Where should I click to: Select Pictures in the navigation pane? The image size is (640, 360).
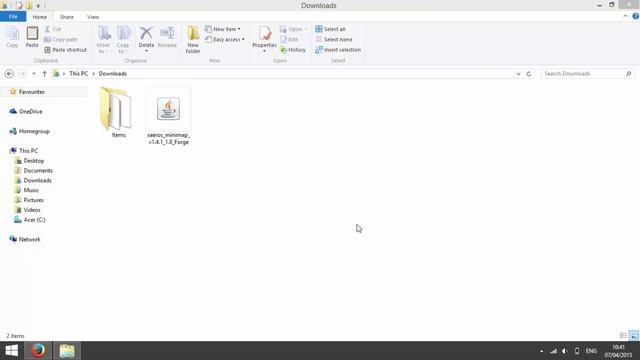click(29, 200)
